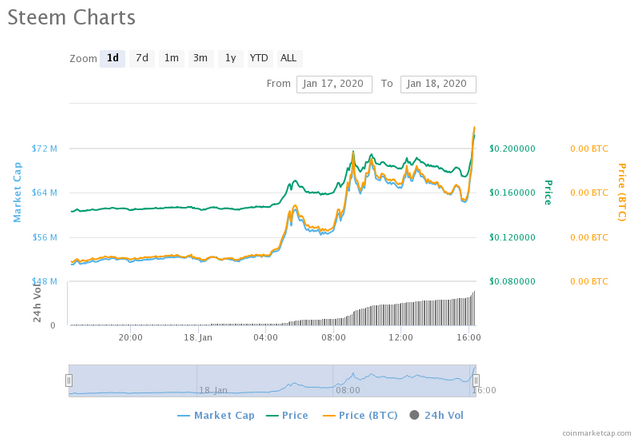Choose the 1y zoom range
Viewport: 640px width, 440px height.
click(231, 58)
